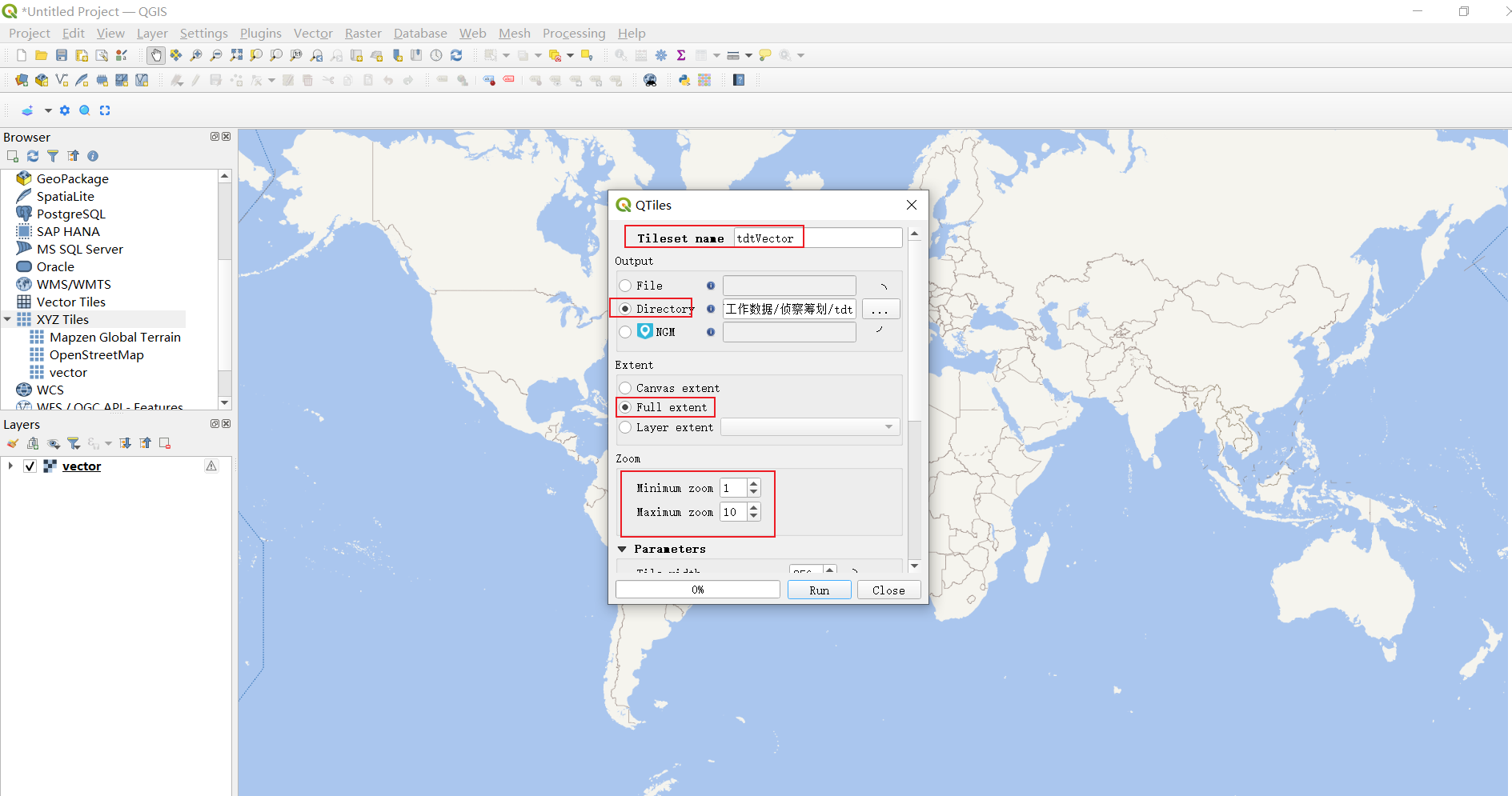
Task: Open the temporal controller clock icon
Action: click(x=436, y=55)
